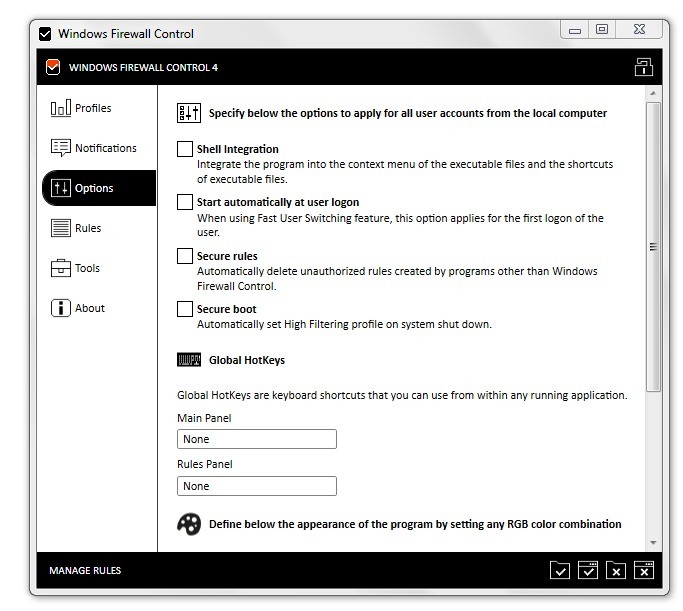The width and height of the screenshot is (683, 611).
Task: Click the scrollbar up arrow
Action: 653,93
